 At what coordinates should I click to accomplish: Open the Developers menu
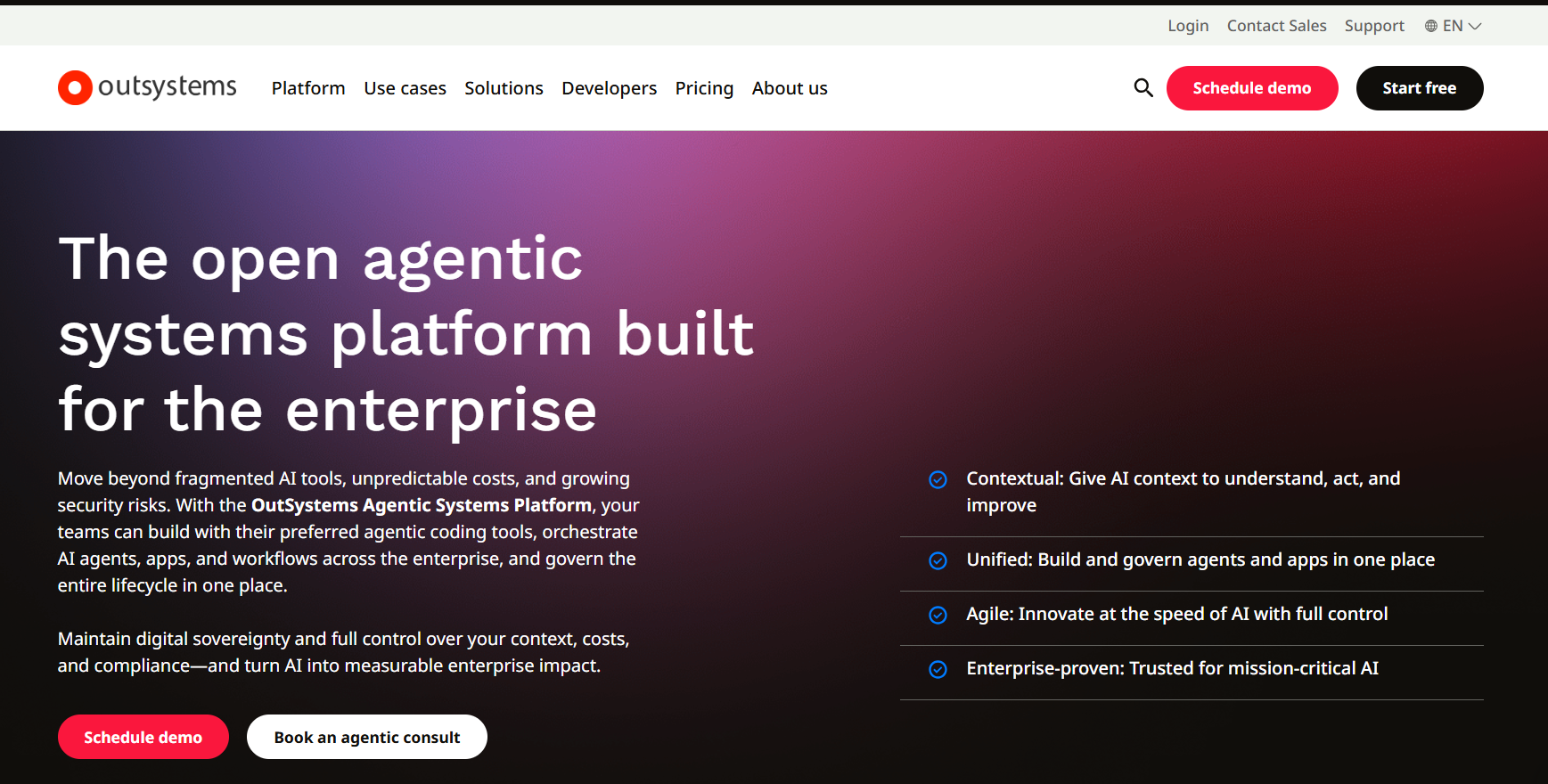[609, 88]
